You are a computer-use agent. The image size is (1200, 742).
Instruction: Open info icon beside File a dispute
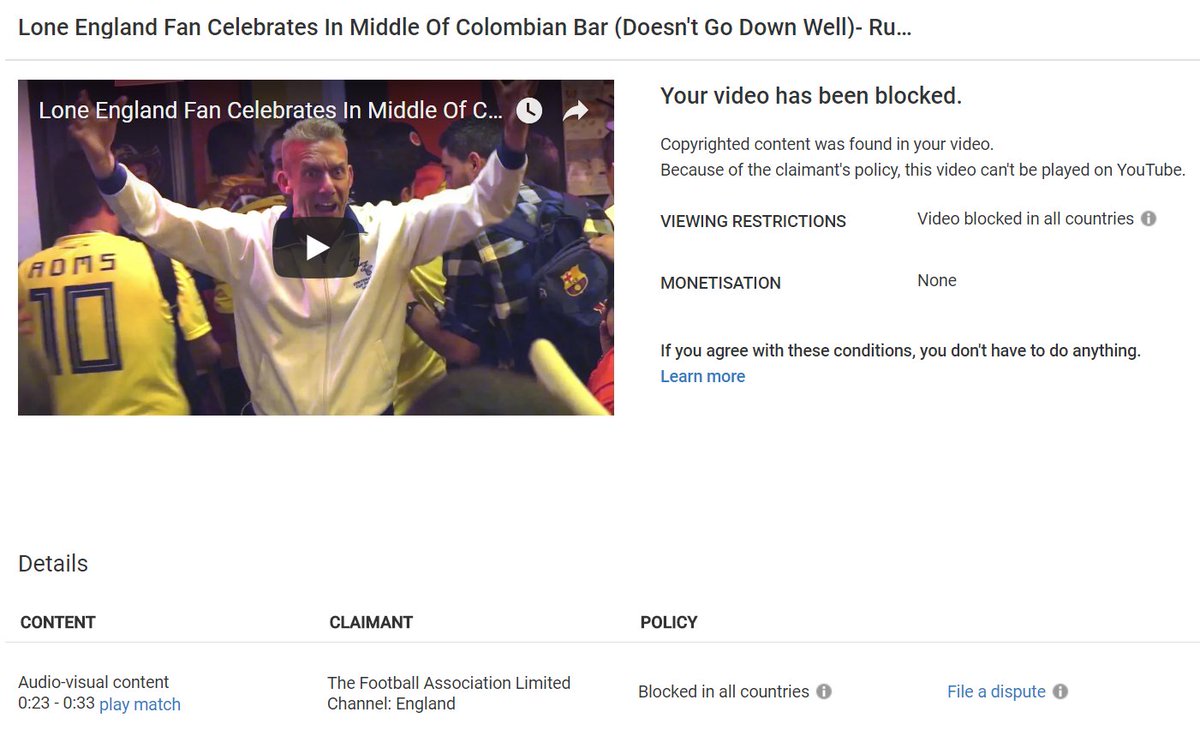(1061, 692)
